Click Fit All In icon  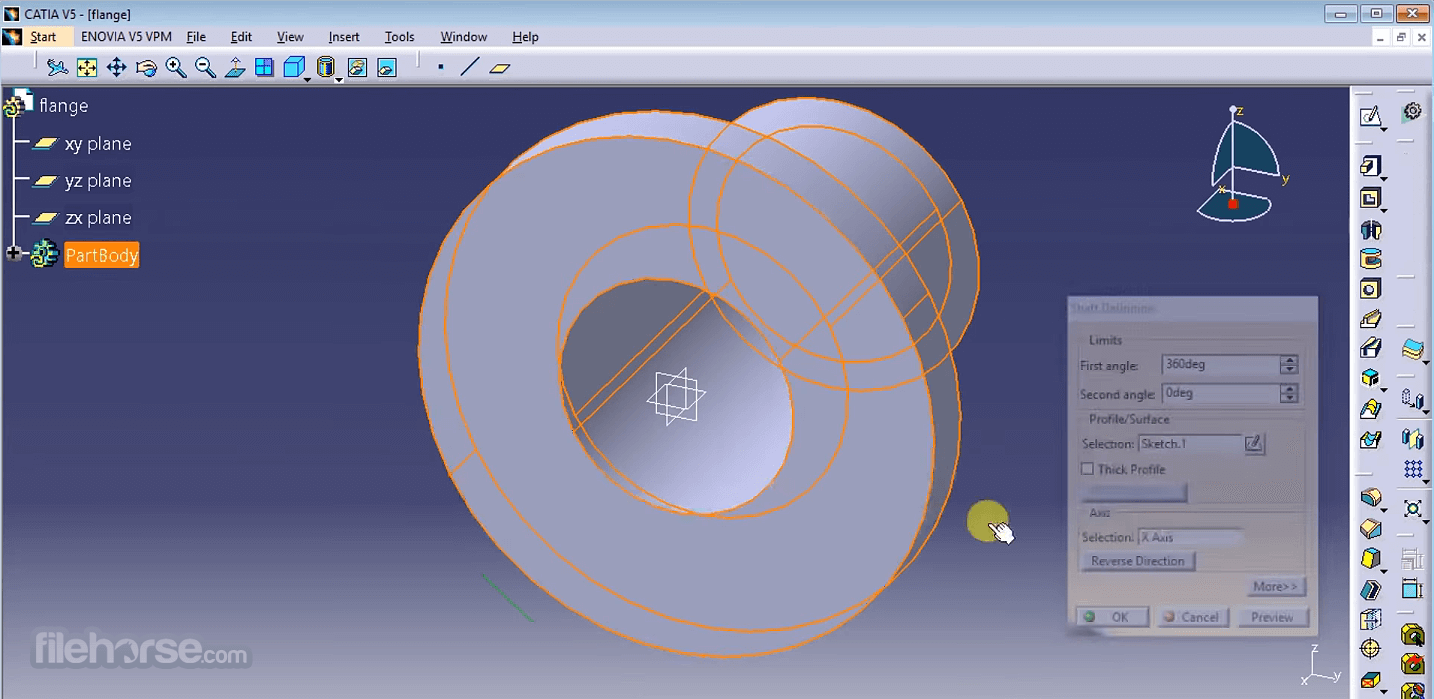click(87, 67)
